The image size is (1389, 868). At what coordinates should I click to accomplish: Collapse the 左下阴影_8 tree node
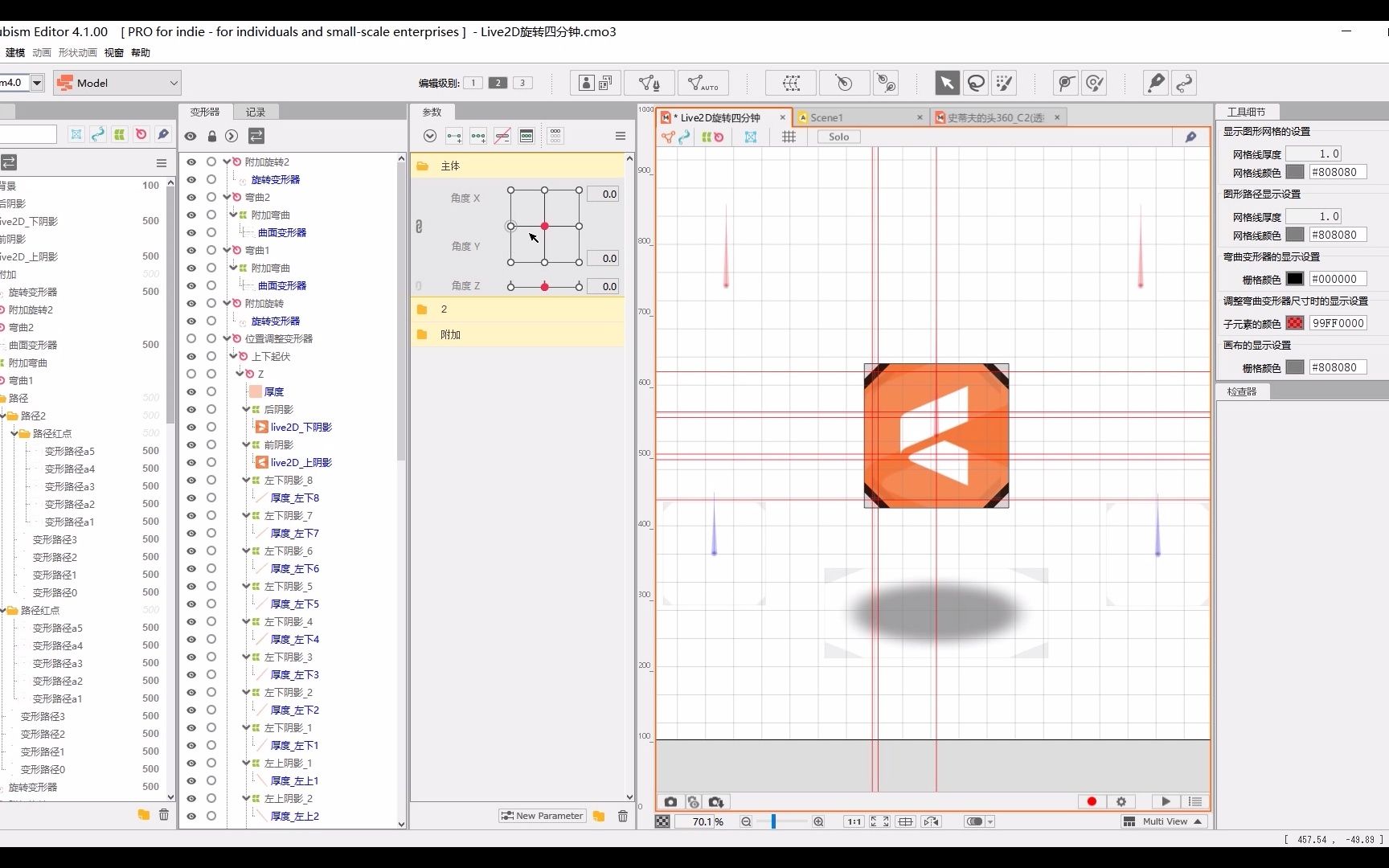(x=246, y=480)
